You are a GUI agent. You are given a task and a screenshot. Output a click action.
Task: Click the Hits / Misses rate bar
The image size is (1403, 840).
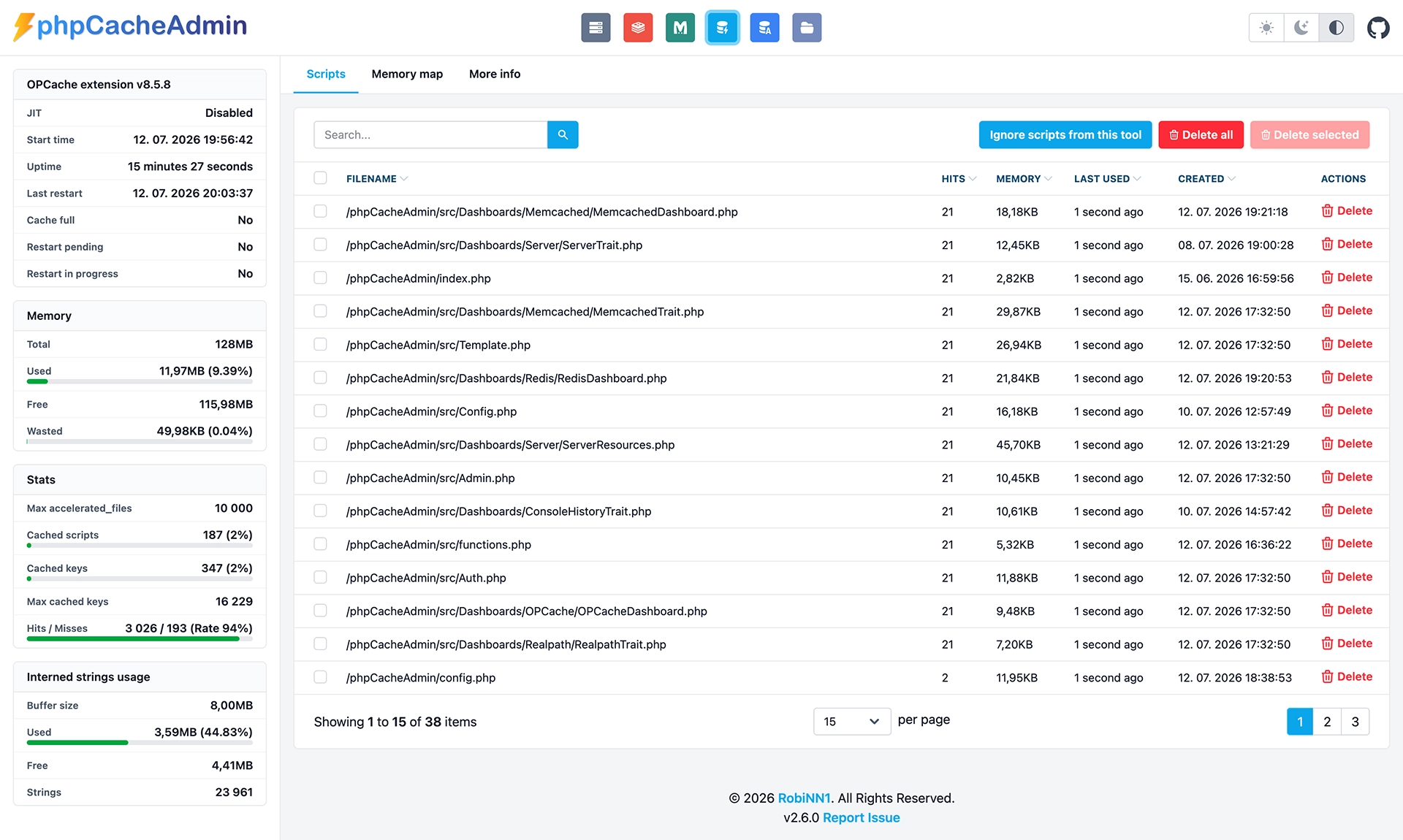click(140, 638)
